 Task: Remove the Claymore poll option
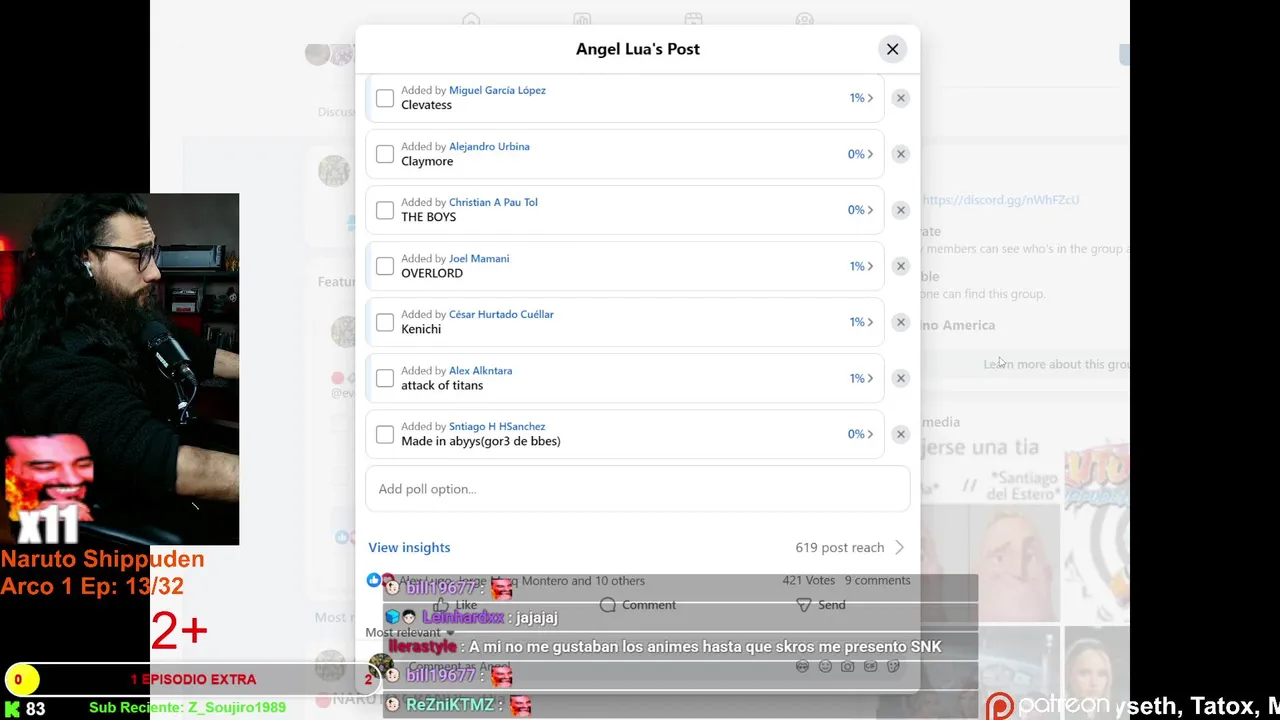(x=900, y=154)
